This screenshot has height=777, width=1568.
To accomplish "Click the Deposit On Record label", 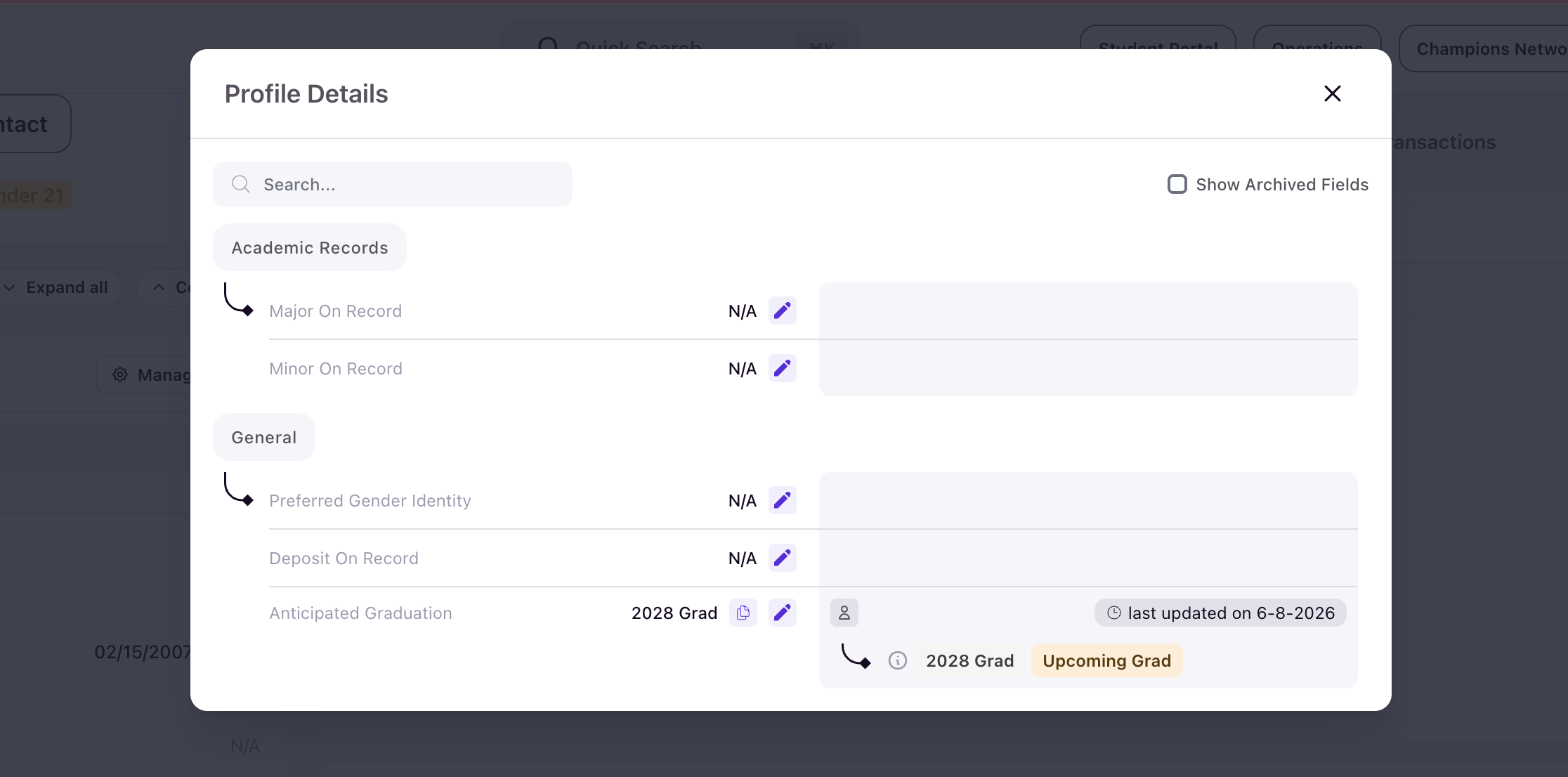I will click(344, 558).
